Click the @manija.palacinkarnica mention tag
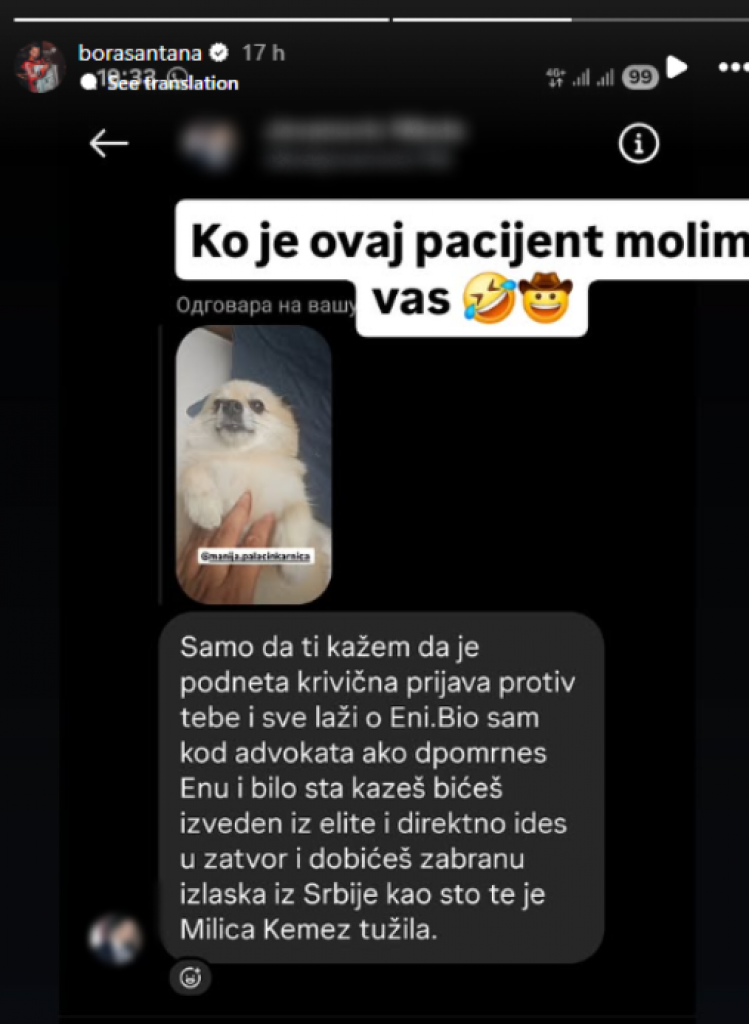 coord(256,556)
